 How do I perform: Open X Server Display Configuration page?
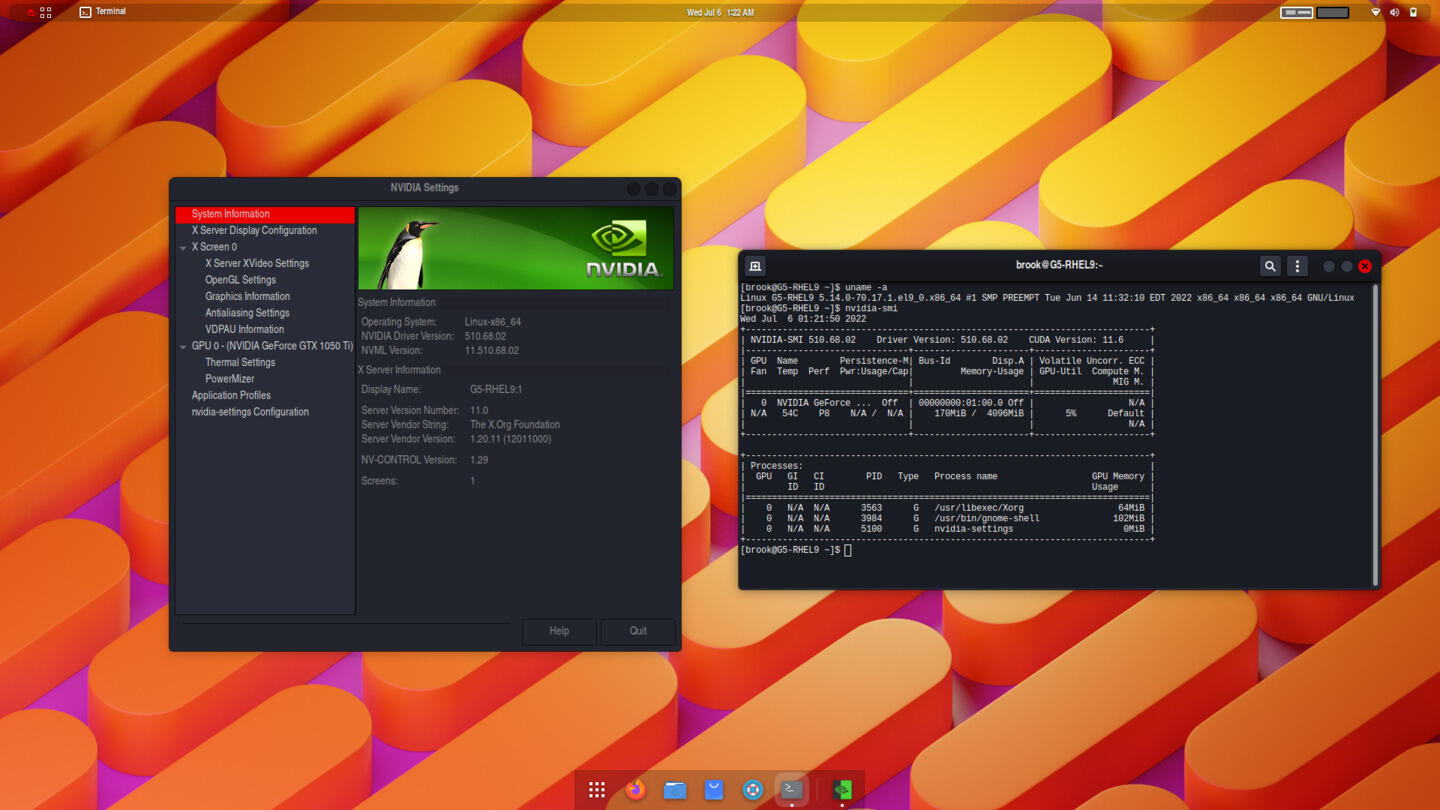point(254,230)
